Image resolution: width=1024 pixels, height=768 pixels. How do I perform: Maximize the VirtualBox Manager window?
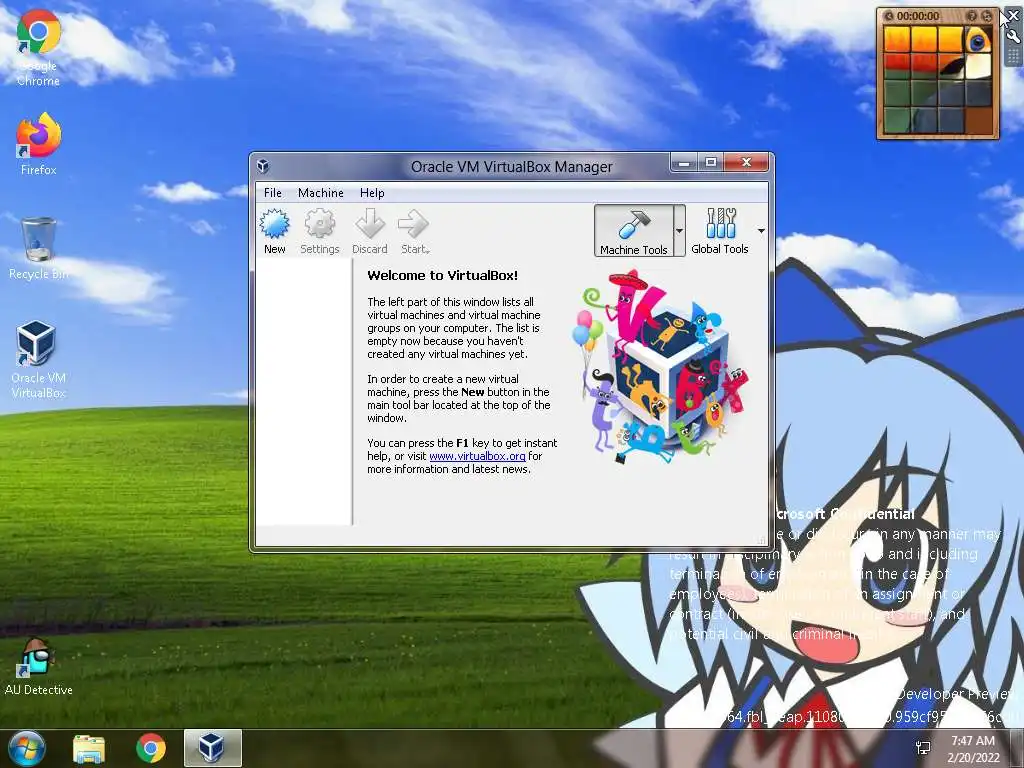tap(711, 163)
